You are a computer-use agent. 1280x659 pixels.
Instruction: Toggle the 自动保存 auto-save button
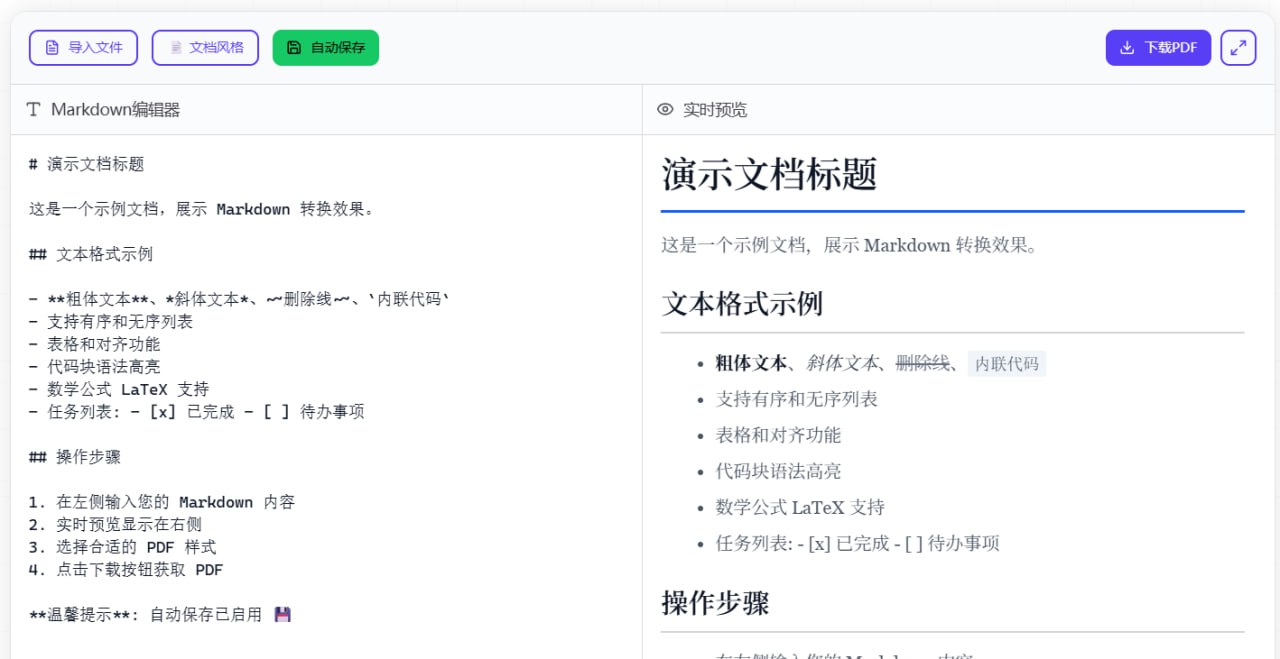tap(325, 48)
